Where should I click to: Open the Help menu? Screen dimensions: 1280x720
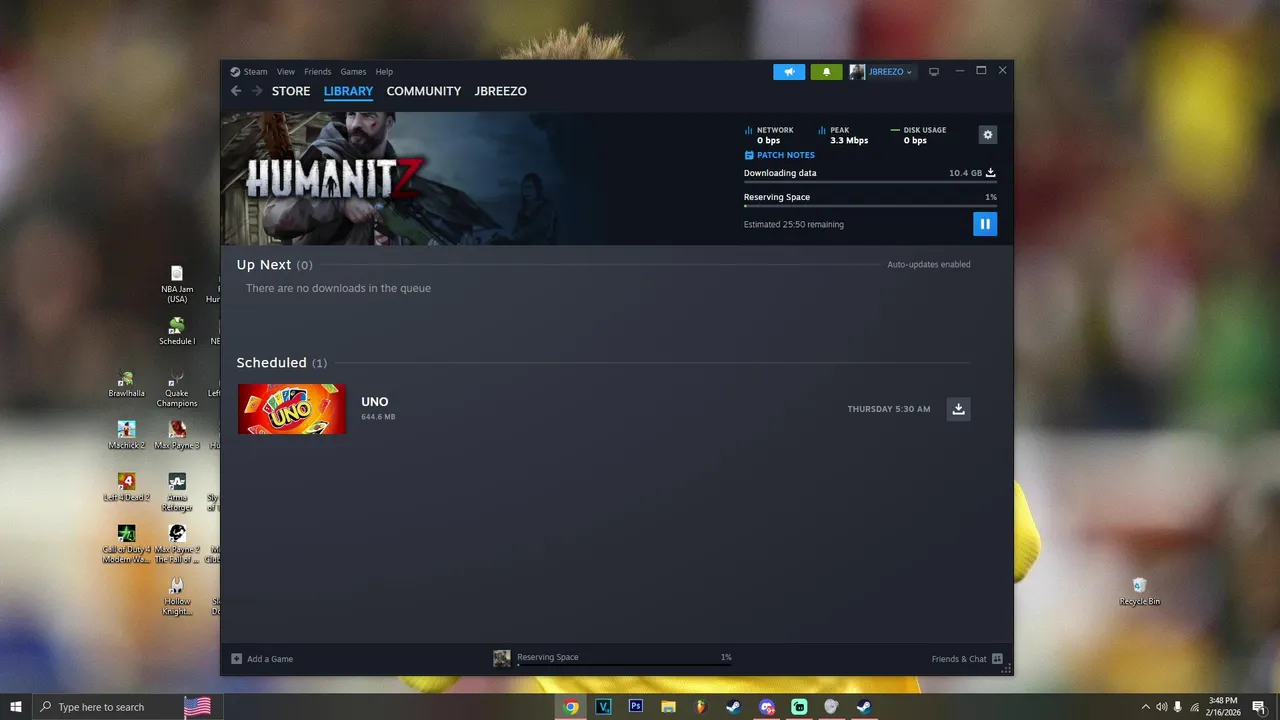point(384,72)
